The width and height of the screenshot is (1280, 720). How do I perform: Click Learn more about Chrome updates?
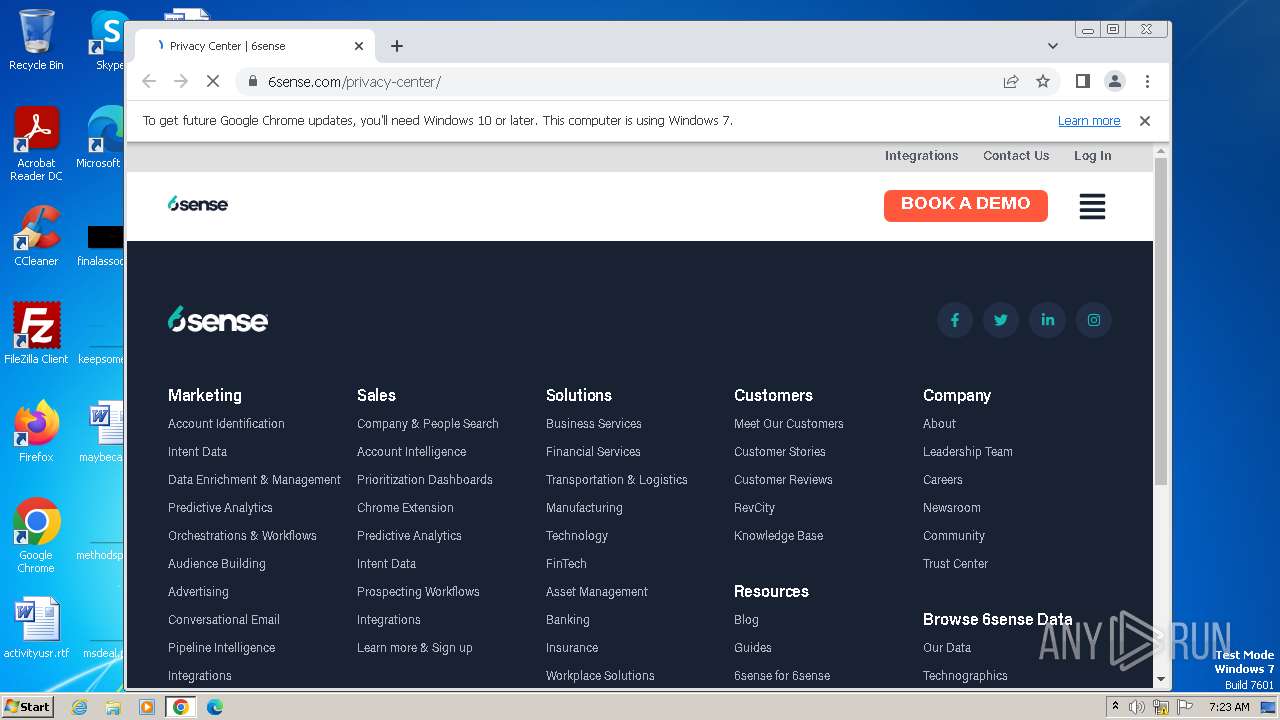click(x=1089, y=121)
